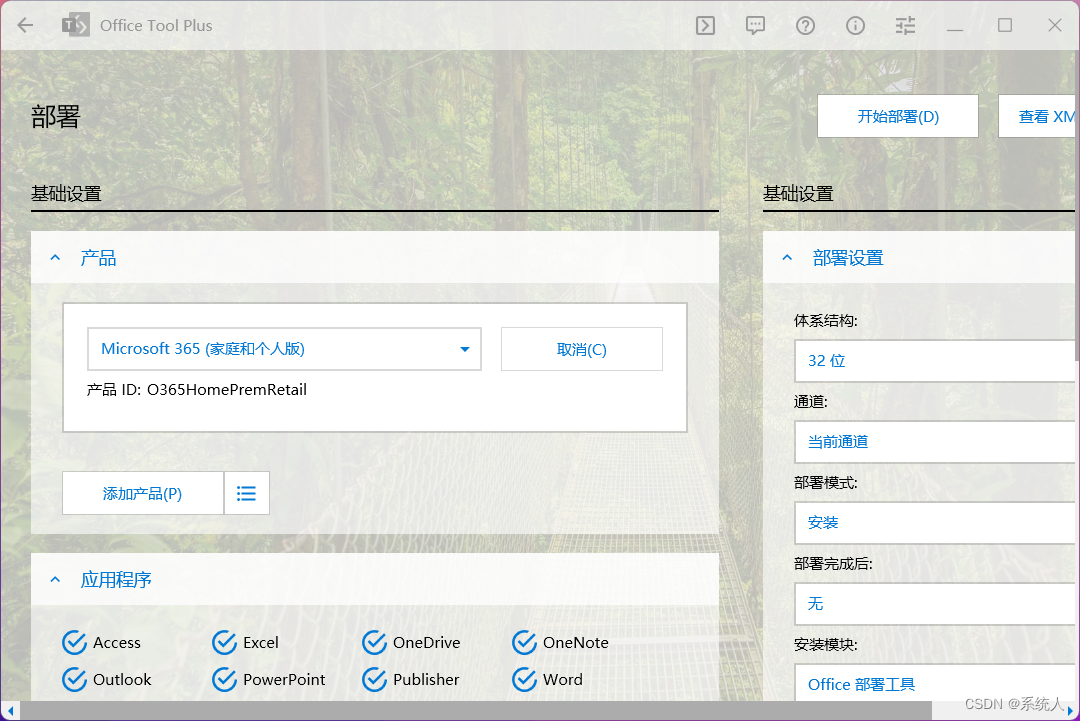Click the 部署模式: label
1080x721 pixels.
click(826, 483)
